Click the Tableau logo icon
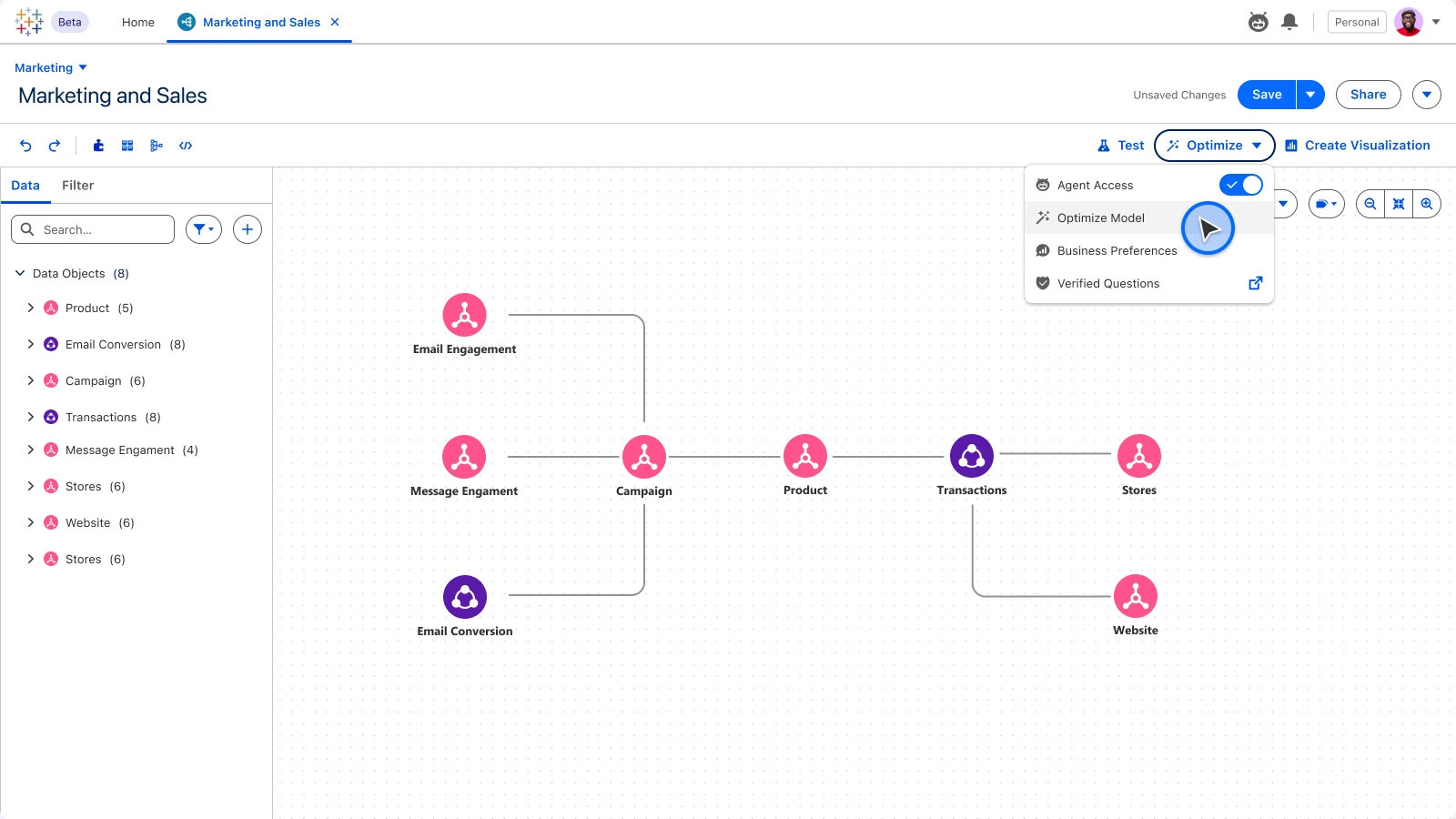Image resolution: width=1456 pixels, height=819 pixels. (29, 22)
